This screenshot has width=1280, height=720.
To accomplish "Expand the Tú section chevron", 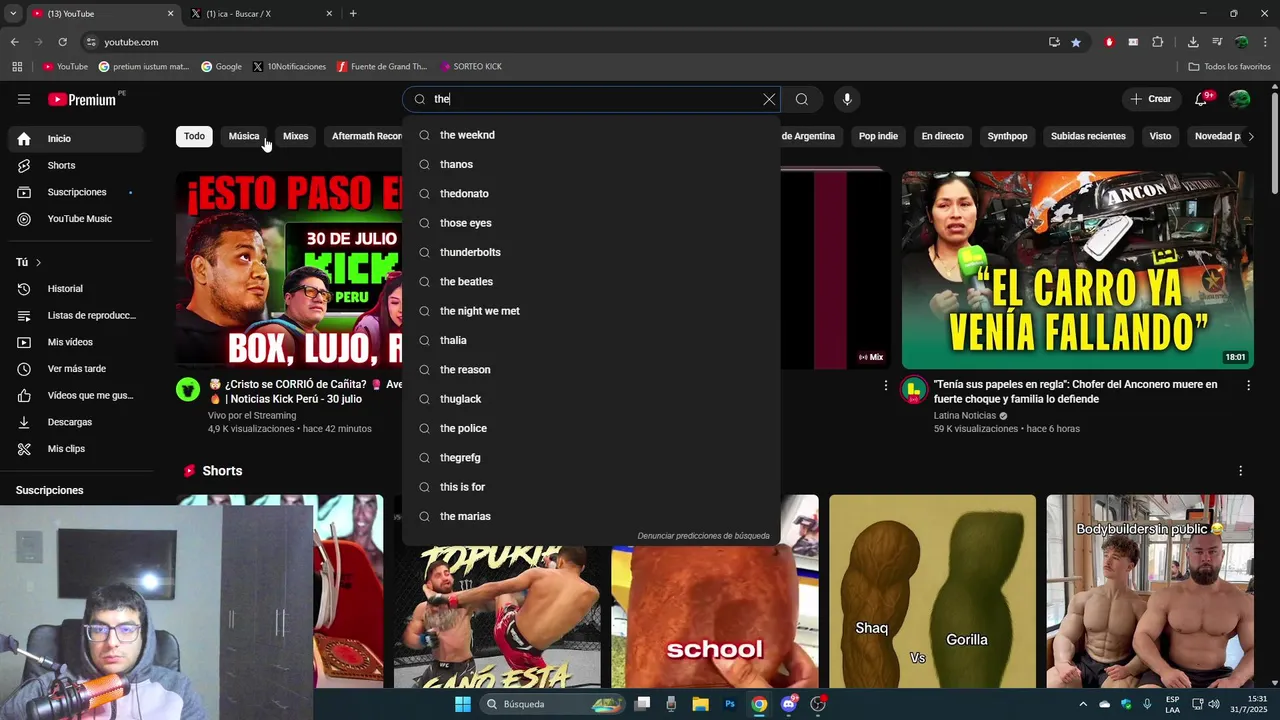I will pos(38,262).
